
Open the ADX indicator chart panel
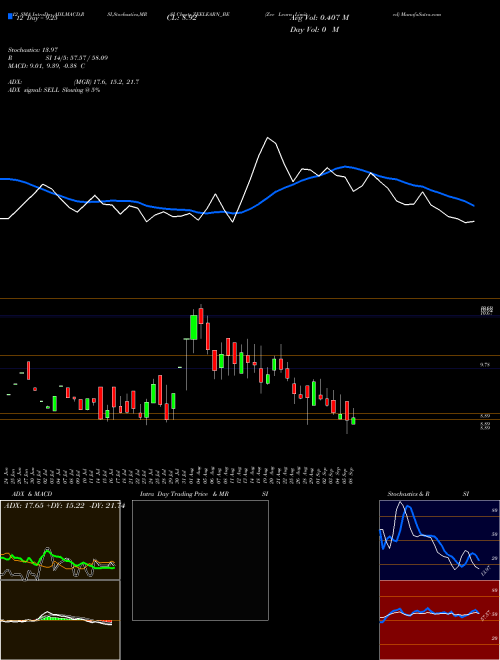pos(60,540)
